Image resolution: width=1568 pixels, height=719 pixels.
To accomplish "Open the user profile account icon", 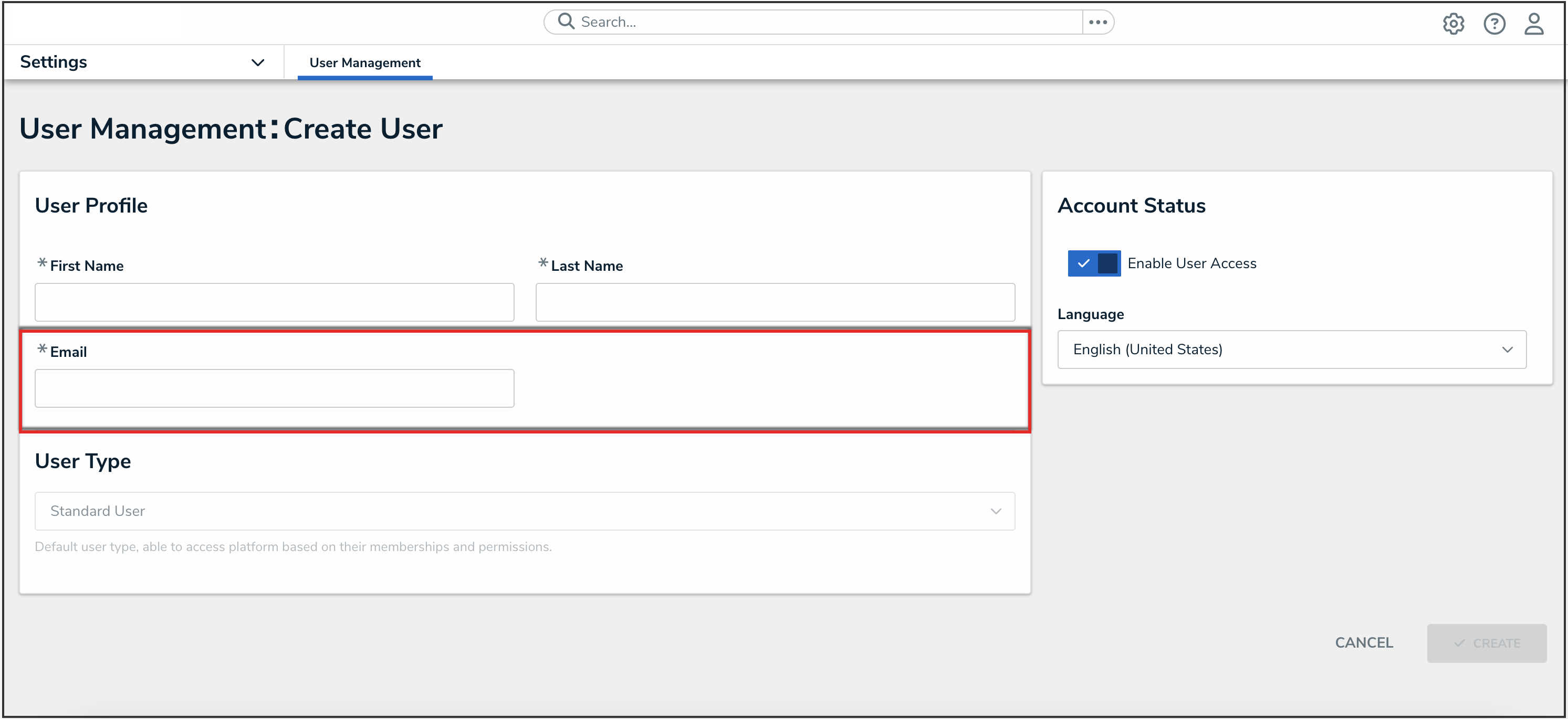I will click(x=1533, y=24).
